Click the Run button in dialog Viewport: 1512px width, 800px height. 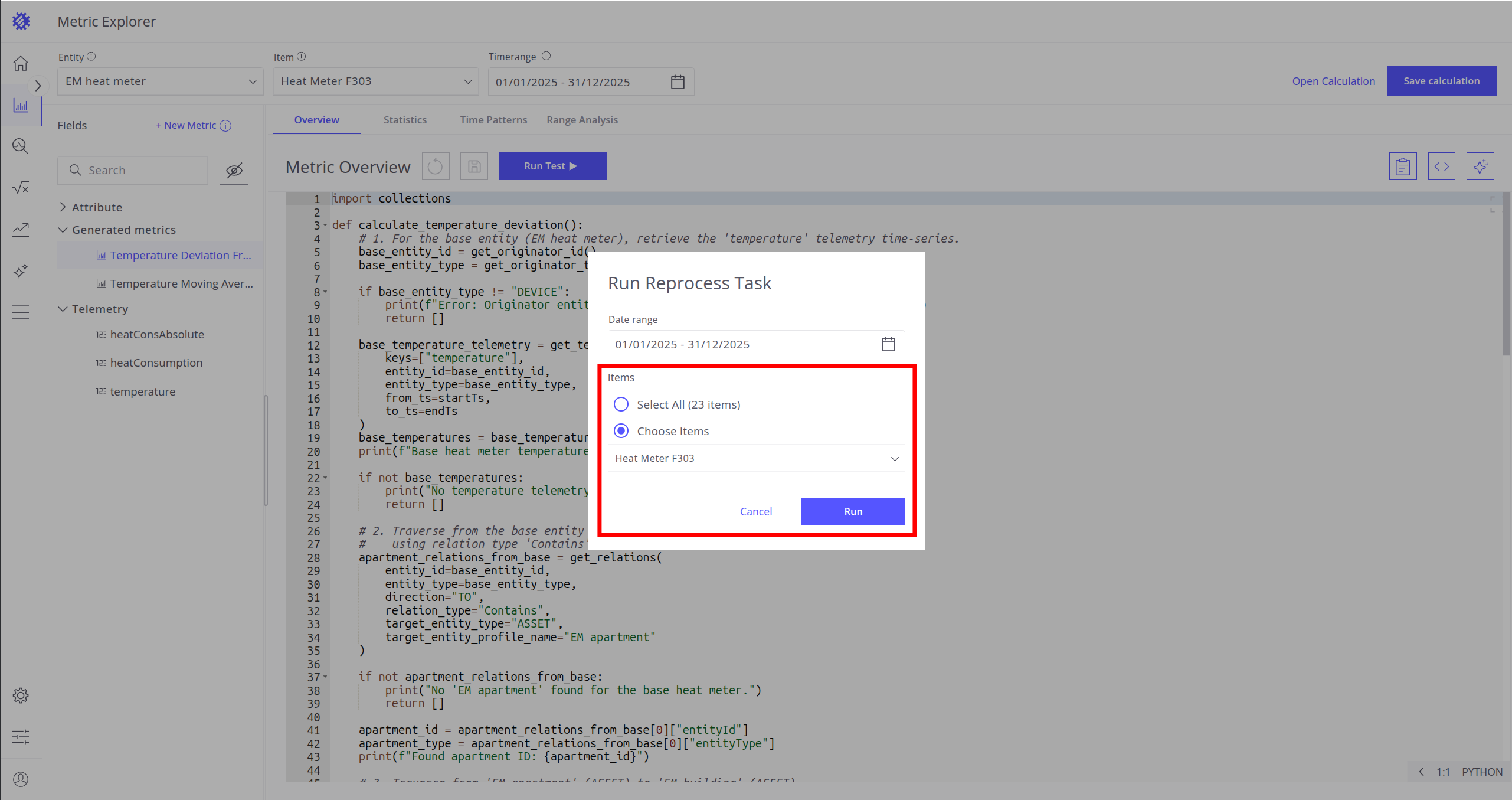(x=852, y=511)
